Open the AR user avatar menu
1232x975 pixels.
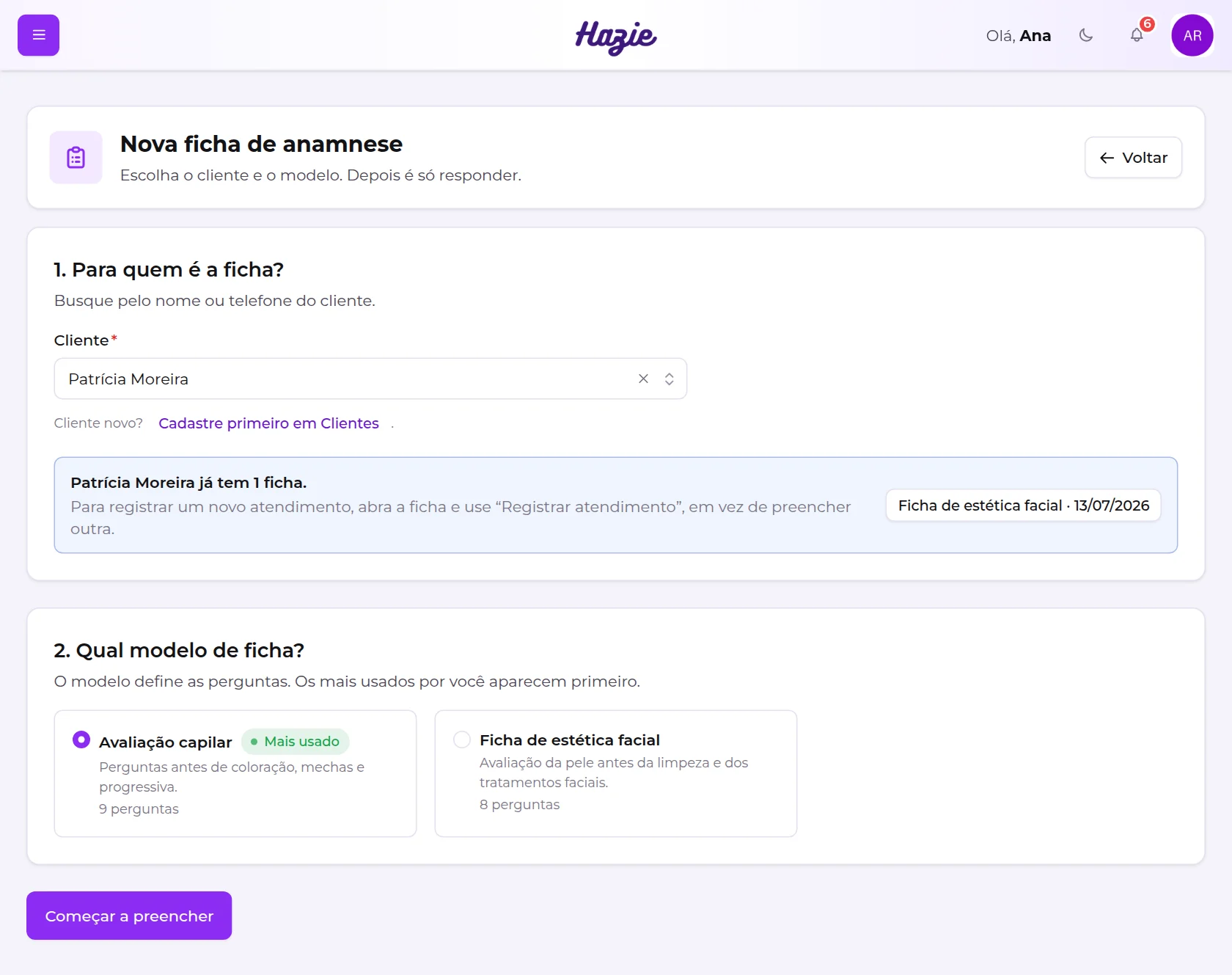tap(1192, 35)
